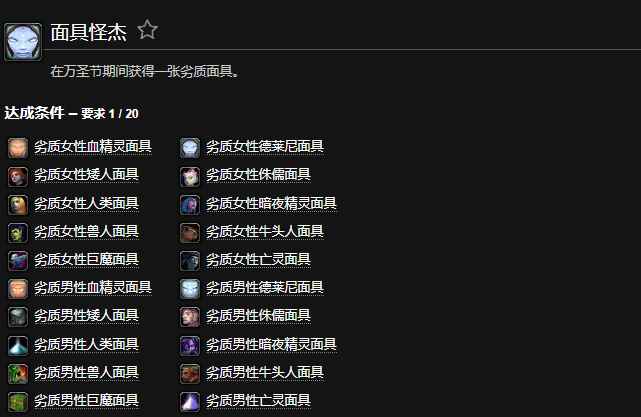Click the favorite star next to 面具怪杰

tap(147, 30)
